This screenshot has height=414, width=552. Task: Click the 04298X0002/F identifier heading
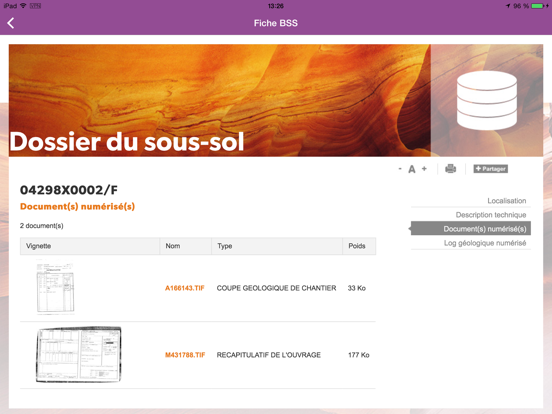pos(69,190)
